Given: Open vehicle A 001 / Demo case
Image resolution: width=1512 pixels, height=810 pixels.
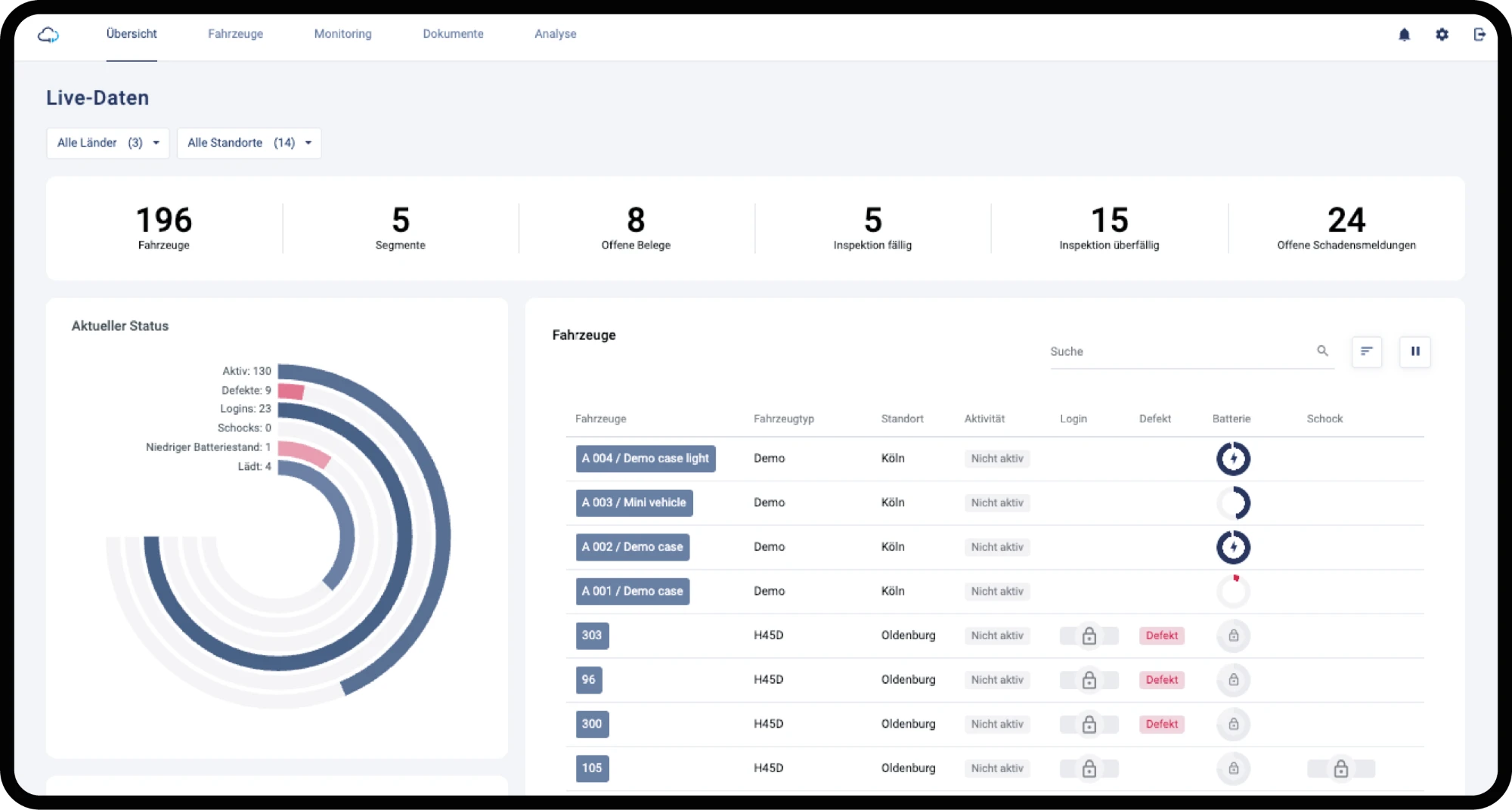Looking at the screenshot, I should 633,591.
